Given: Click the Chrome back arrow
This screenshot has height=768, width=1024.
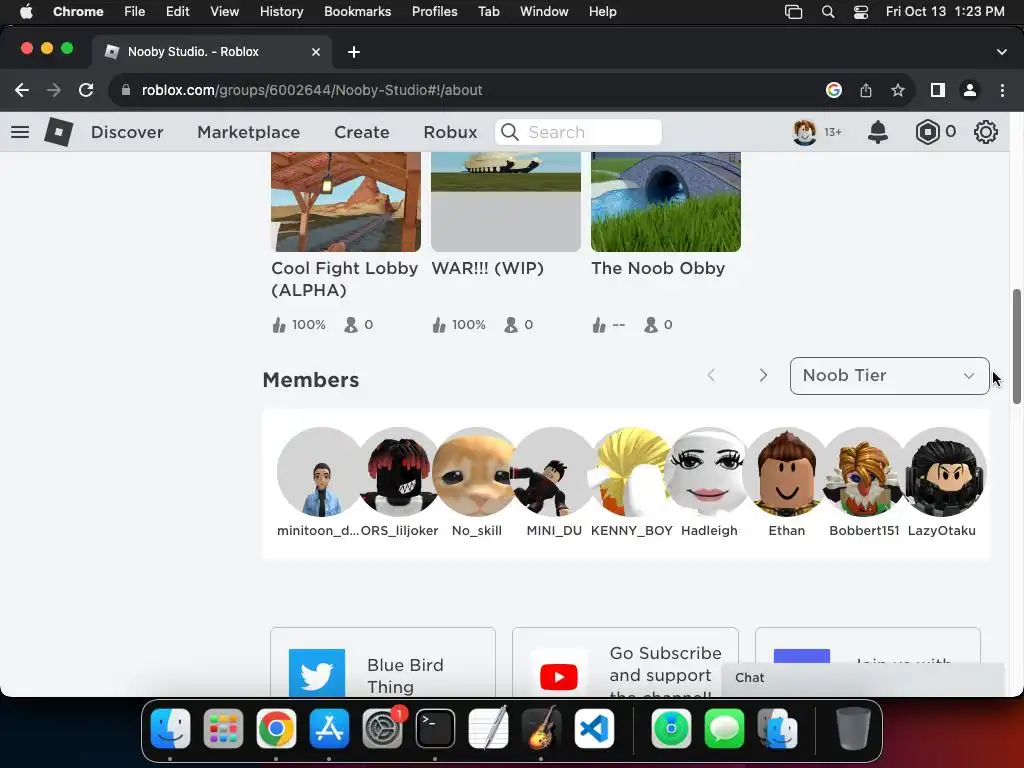Looking at the screenshot, I should tap(22, 90).
